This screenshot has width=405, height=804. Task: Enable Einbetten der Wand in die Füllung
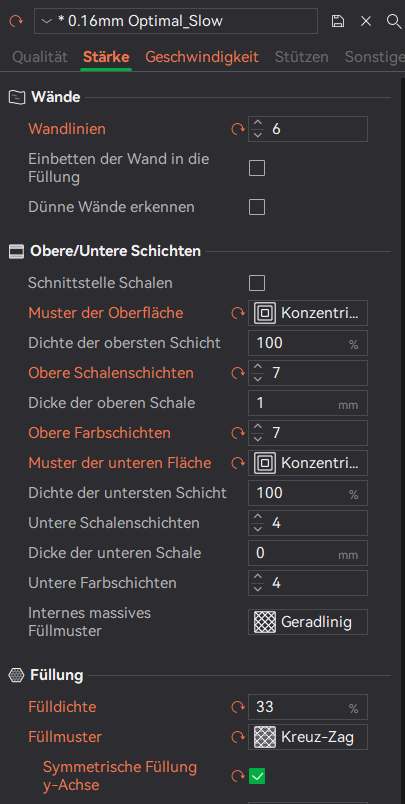[257, 168]
